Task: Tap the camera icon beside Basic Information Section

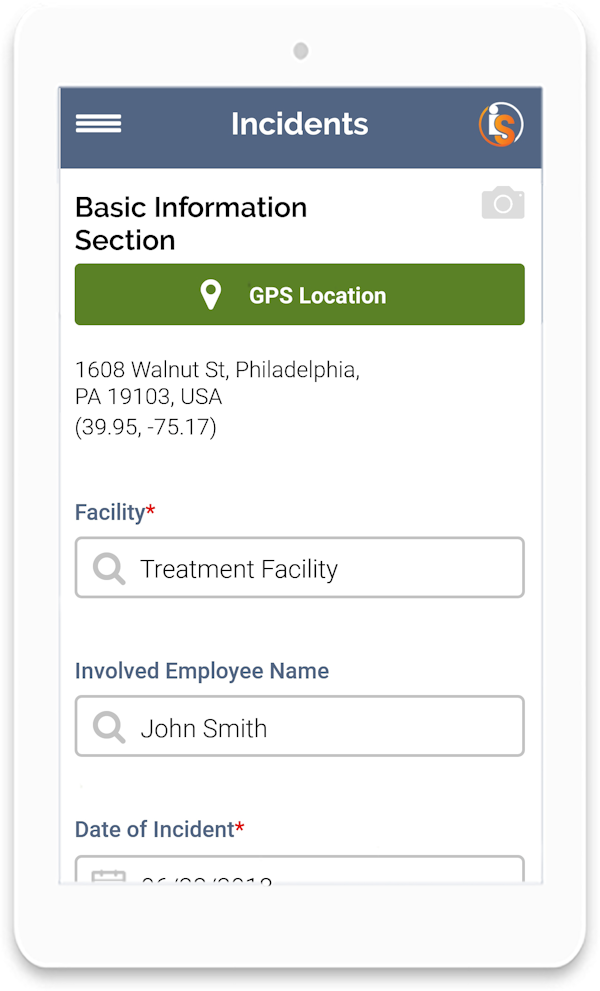Action: pos(503,203)
